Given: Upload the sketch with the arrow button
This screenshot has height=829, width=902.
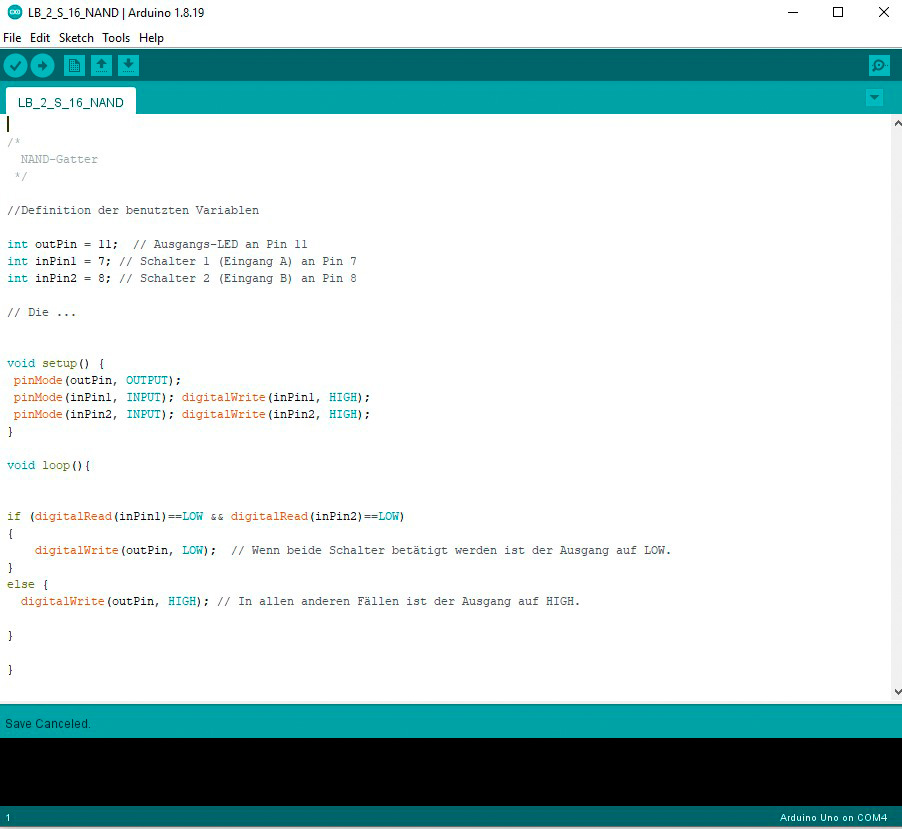Looking at the screenshot, I should tap(42, 66).
